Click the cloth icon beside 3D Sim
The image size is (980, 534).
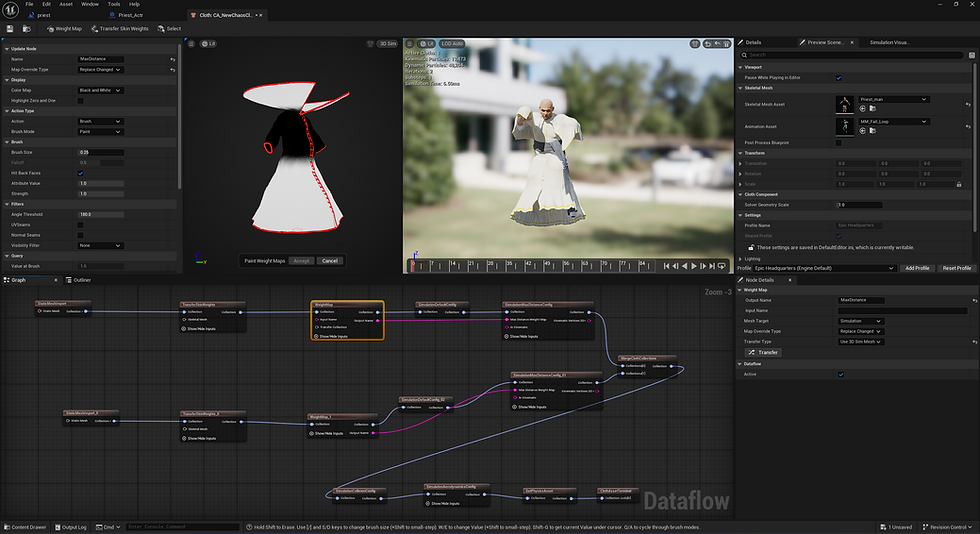pyautogui.click(x=370, y=44)
